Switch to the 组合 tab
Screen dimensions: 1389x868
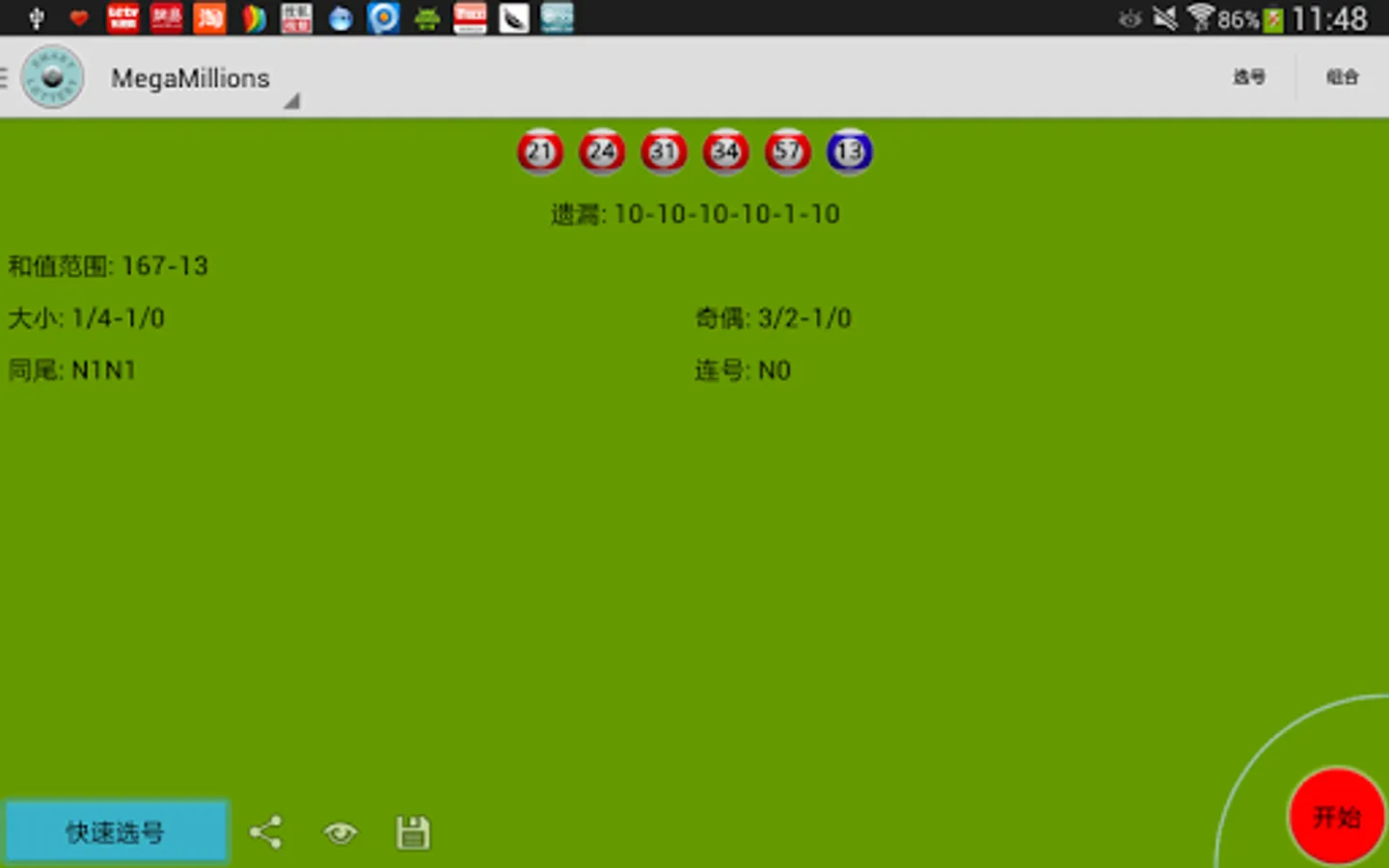(1342, 77)
